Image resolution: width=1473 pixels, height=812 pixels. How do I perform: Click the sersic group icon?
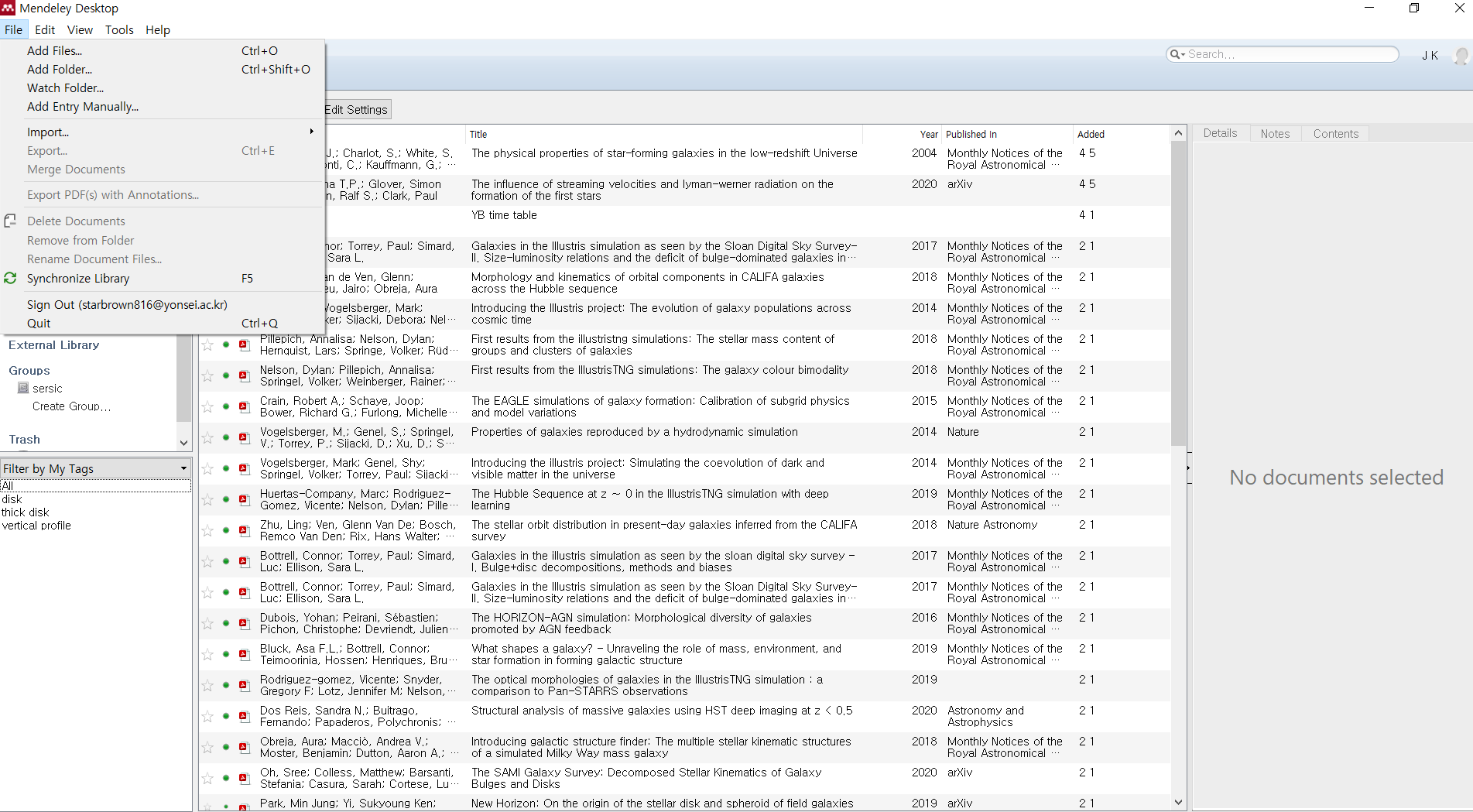(23, 388)
